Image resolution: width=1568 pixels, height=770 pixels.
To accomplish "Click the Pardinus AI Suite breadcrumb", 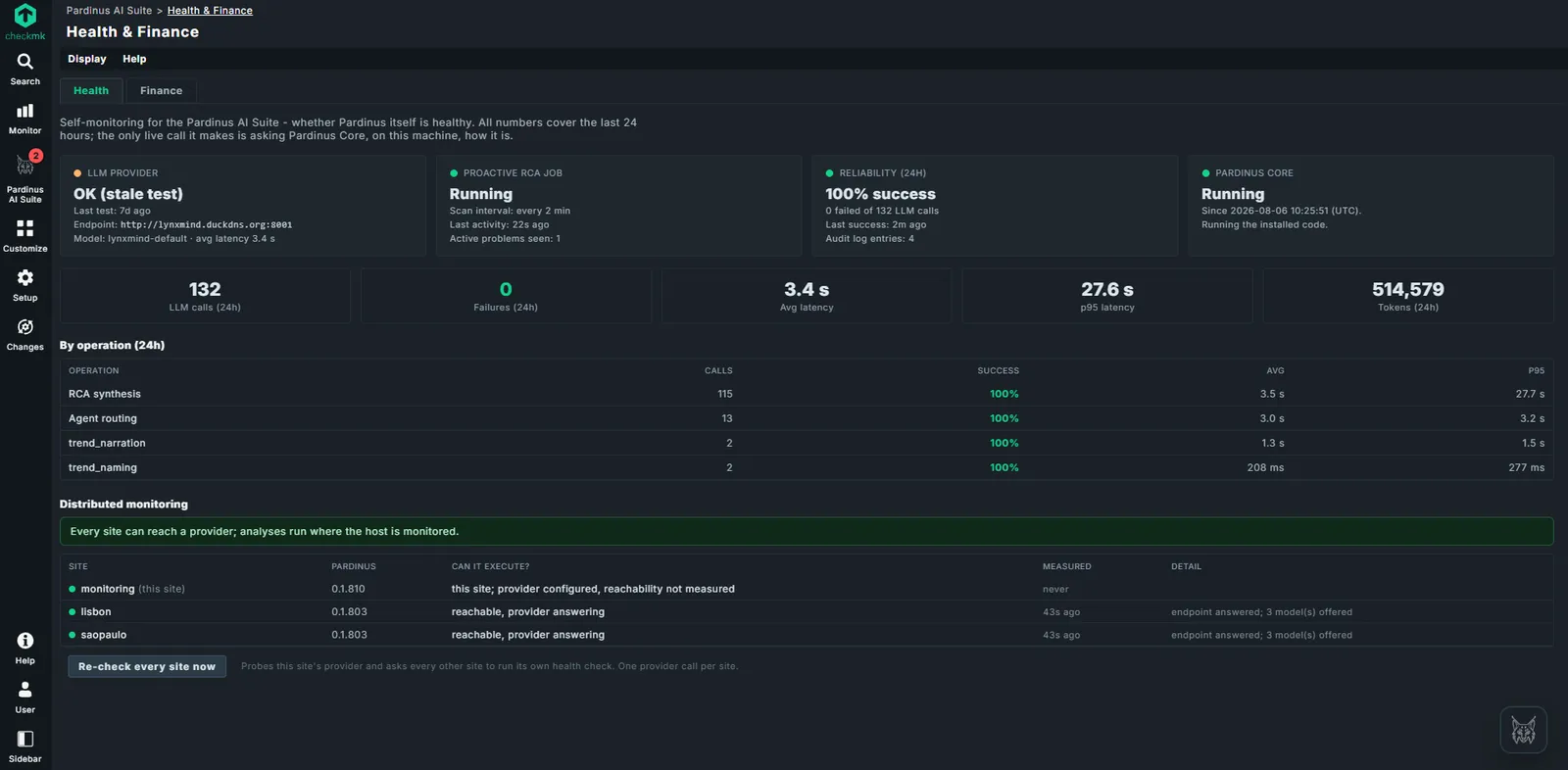I will coord(109,11).
